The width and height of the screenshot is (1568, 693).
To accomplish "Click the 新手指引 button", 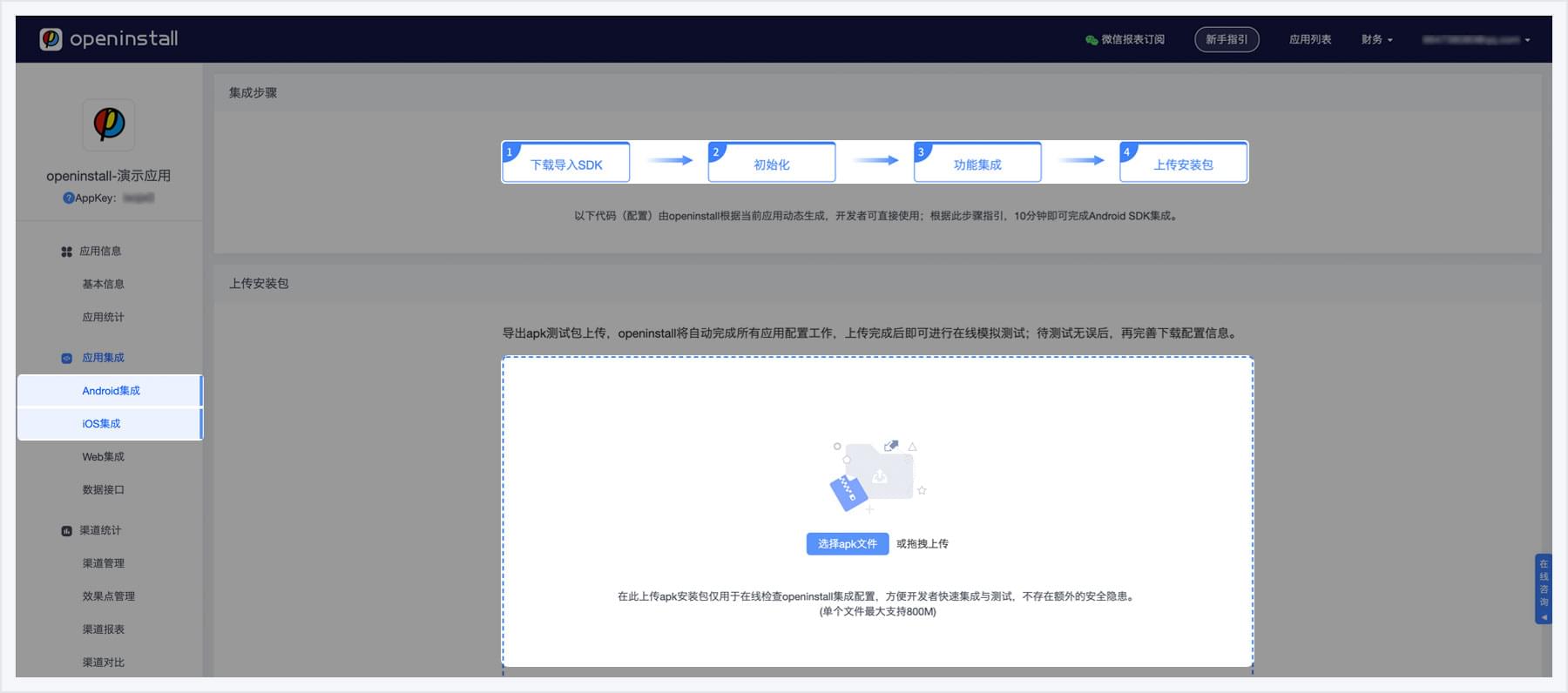I will pos(1227,39).
